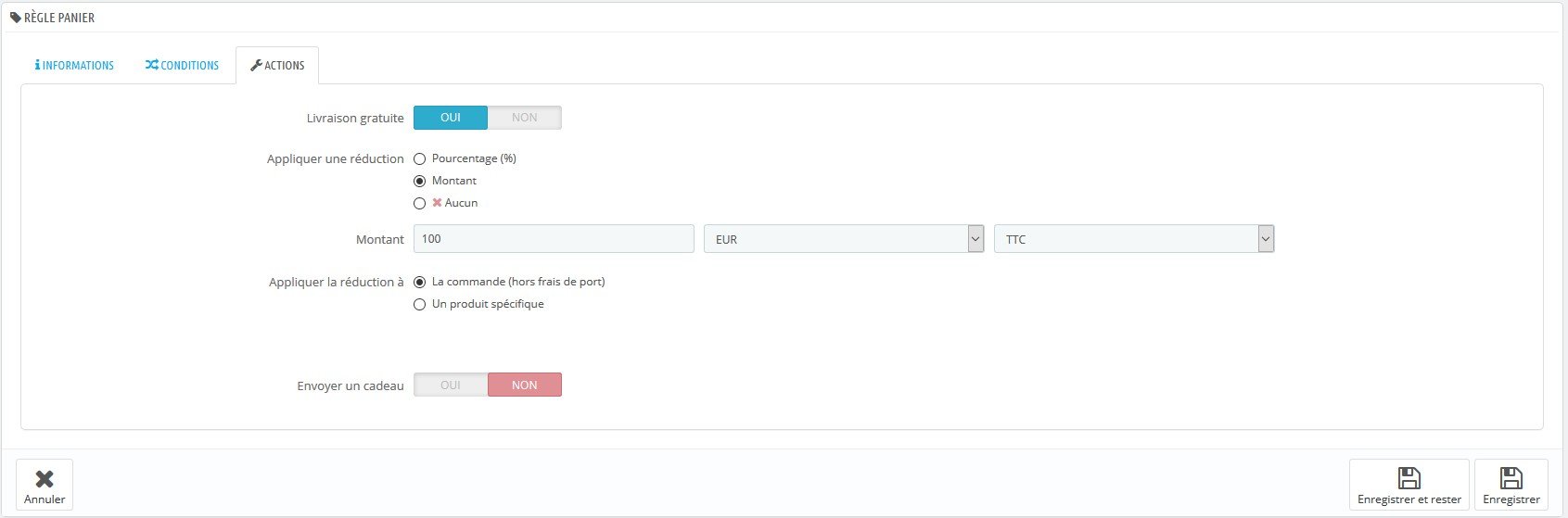Viewport: 1568px width, 518px height.
Task: Select the Aucun reduction option
Action: click(x=420, y=204)
